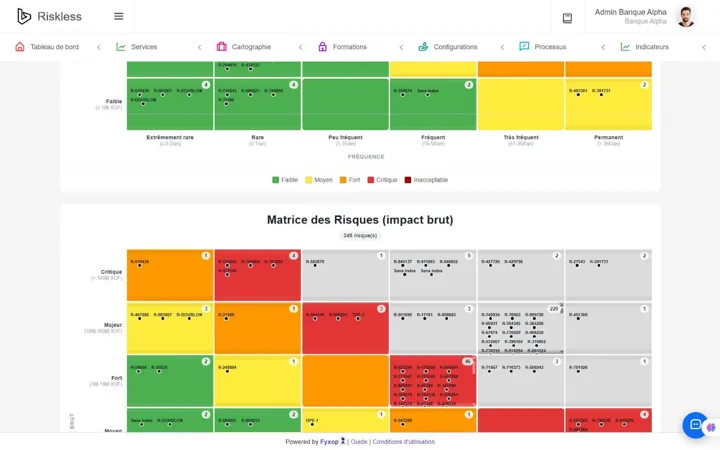Click count badge 220 in Majeur row
This screenshot has height=450, width=720.
[554, 309]
